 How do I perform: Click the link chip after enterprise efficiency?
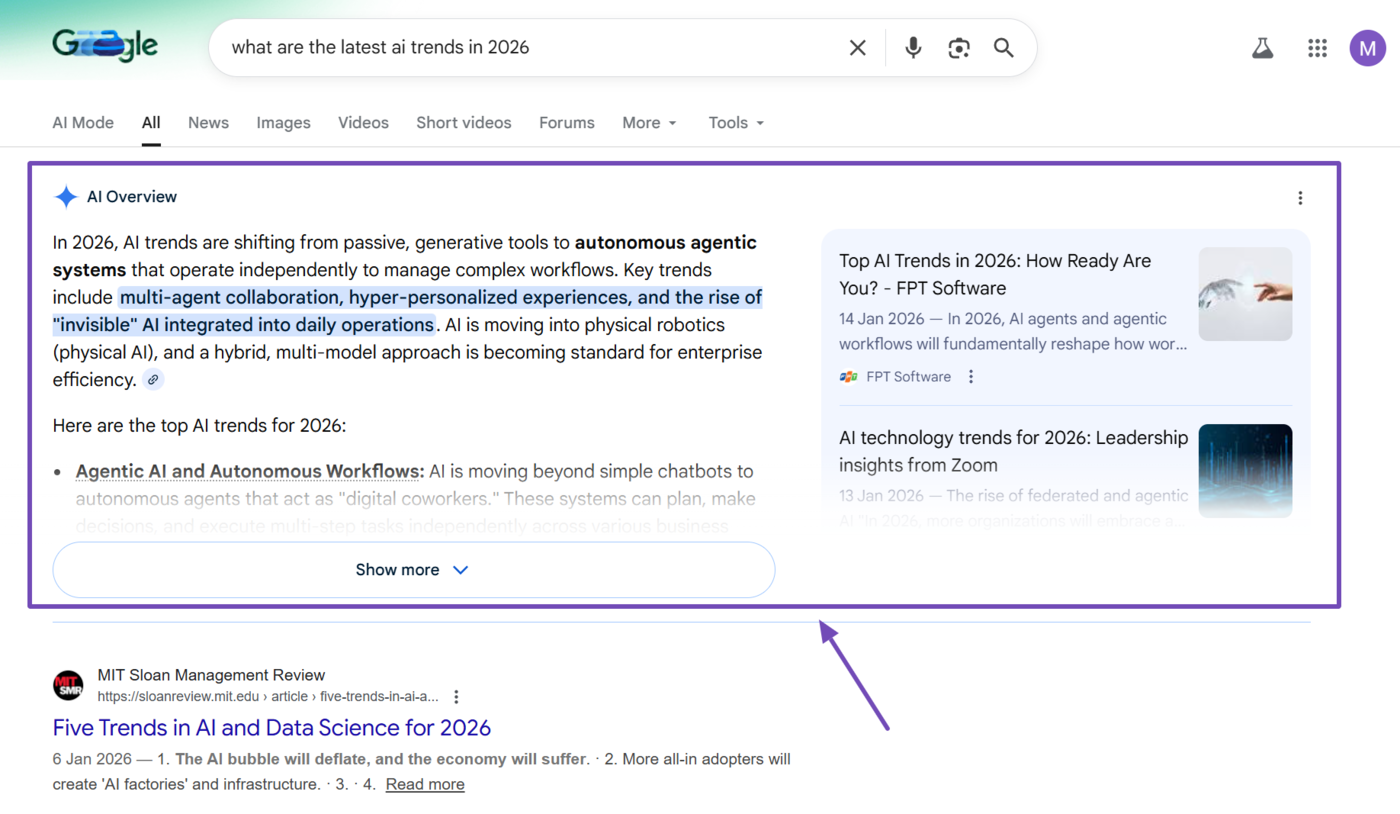153,380
